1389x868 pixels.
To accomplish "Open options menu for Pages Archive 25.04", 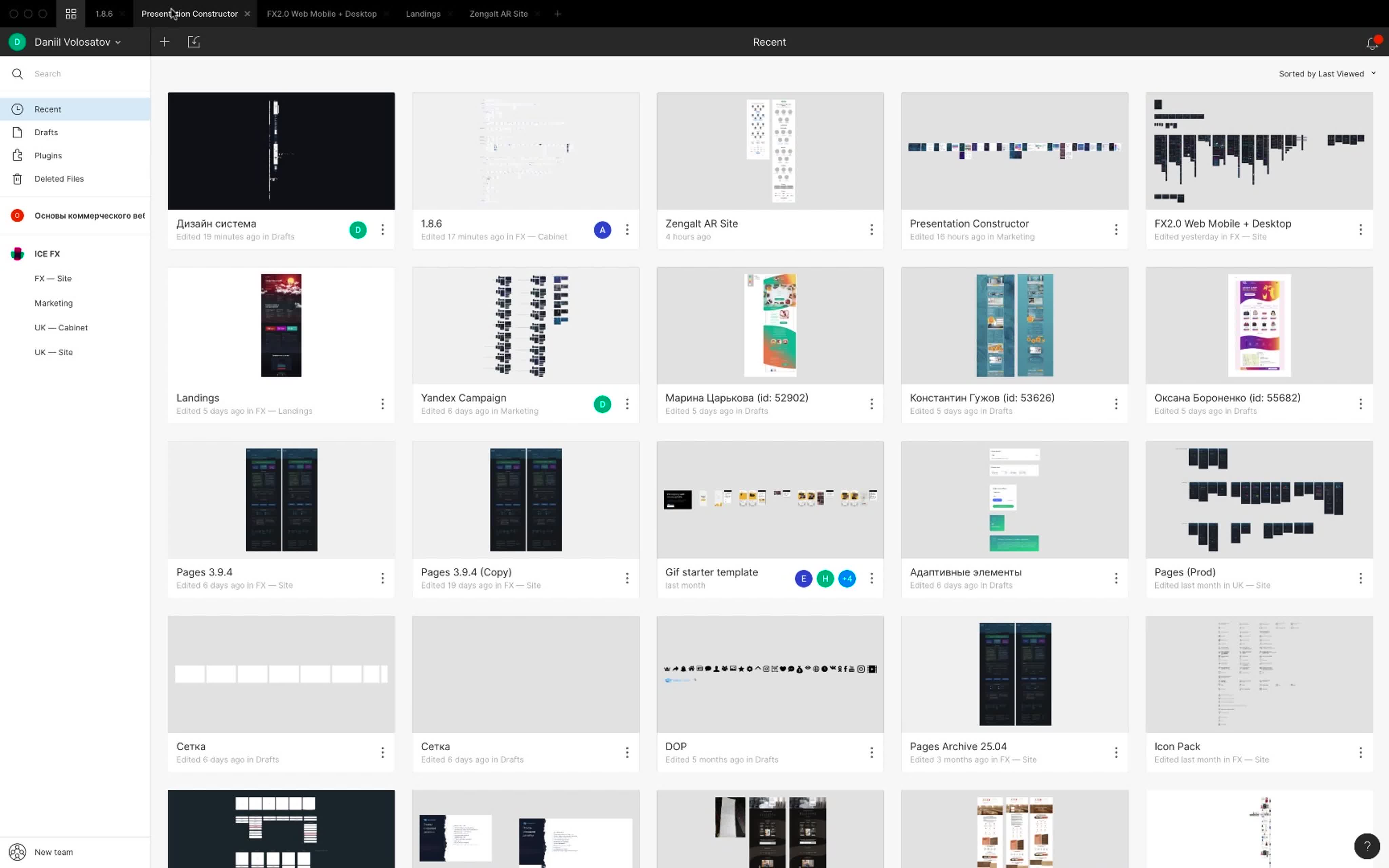I will (1116, 753).
